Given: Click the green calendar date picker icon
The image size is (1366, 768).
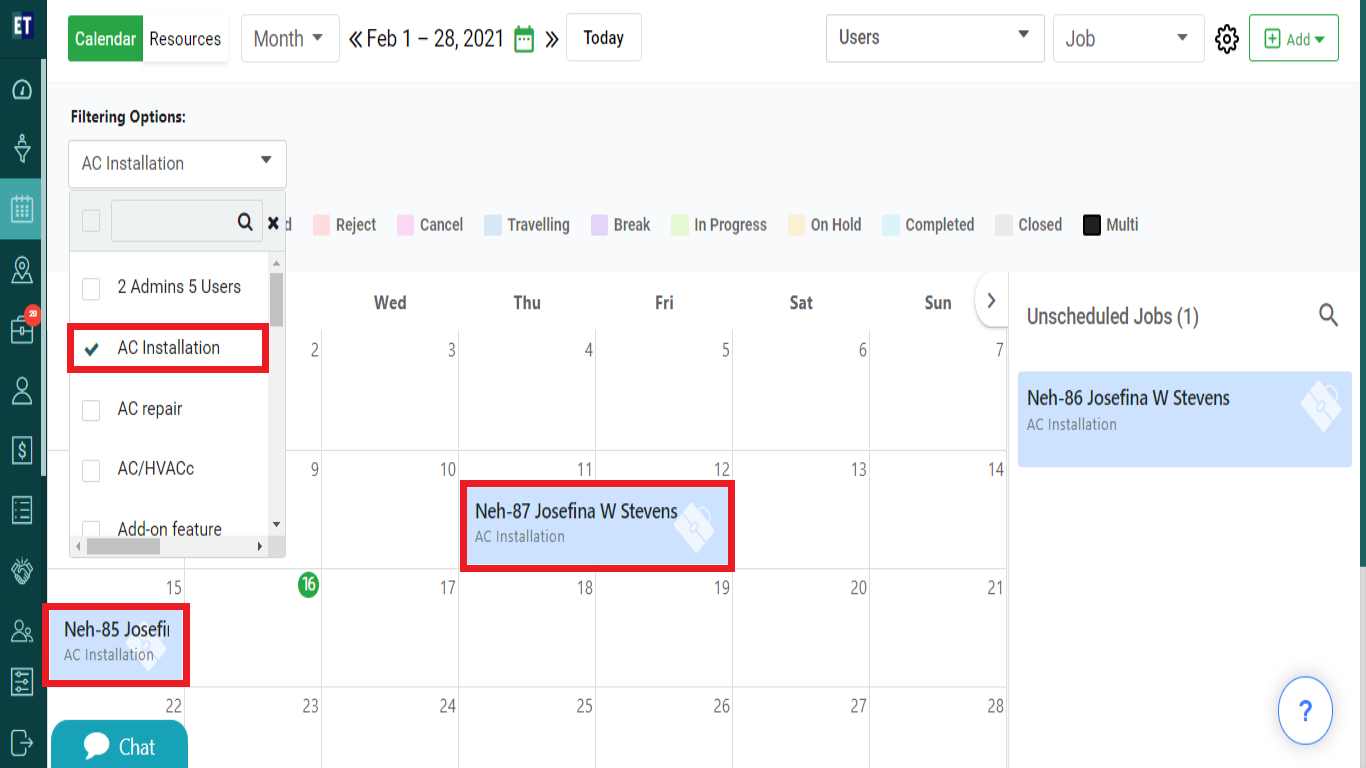Looking at the screenshot, I should [x=524, y=39].
